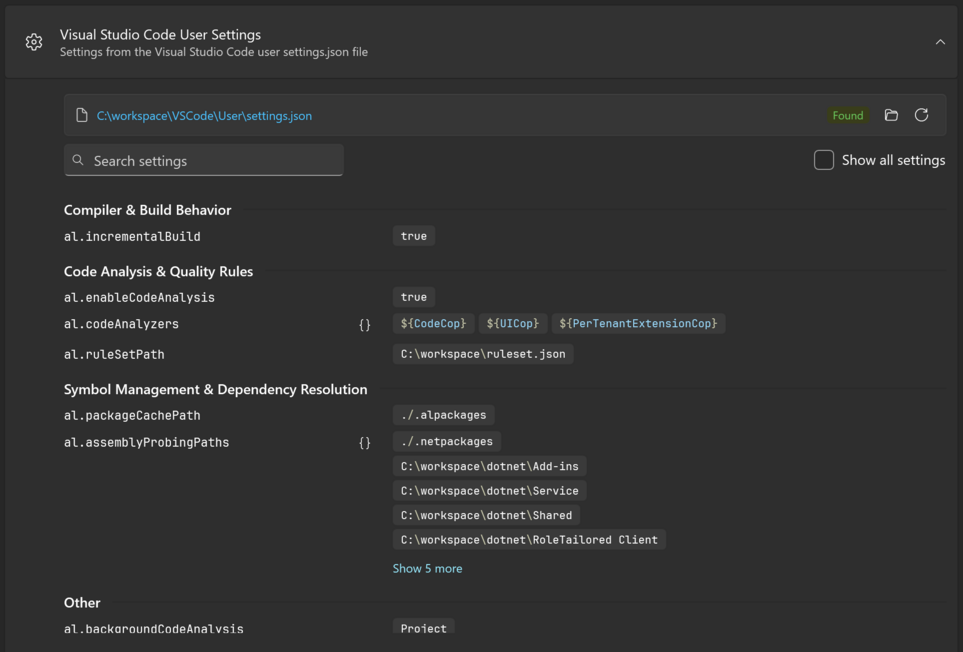Expand list with Show 5 more
The image size is (963, 652).
(x=427, y=569)
